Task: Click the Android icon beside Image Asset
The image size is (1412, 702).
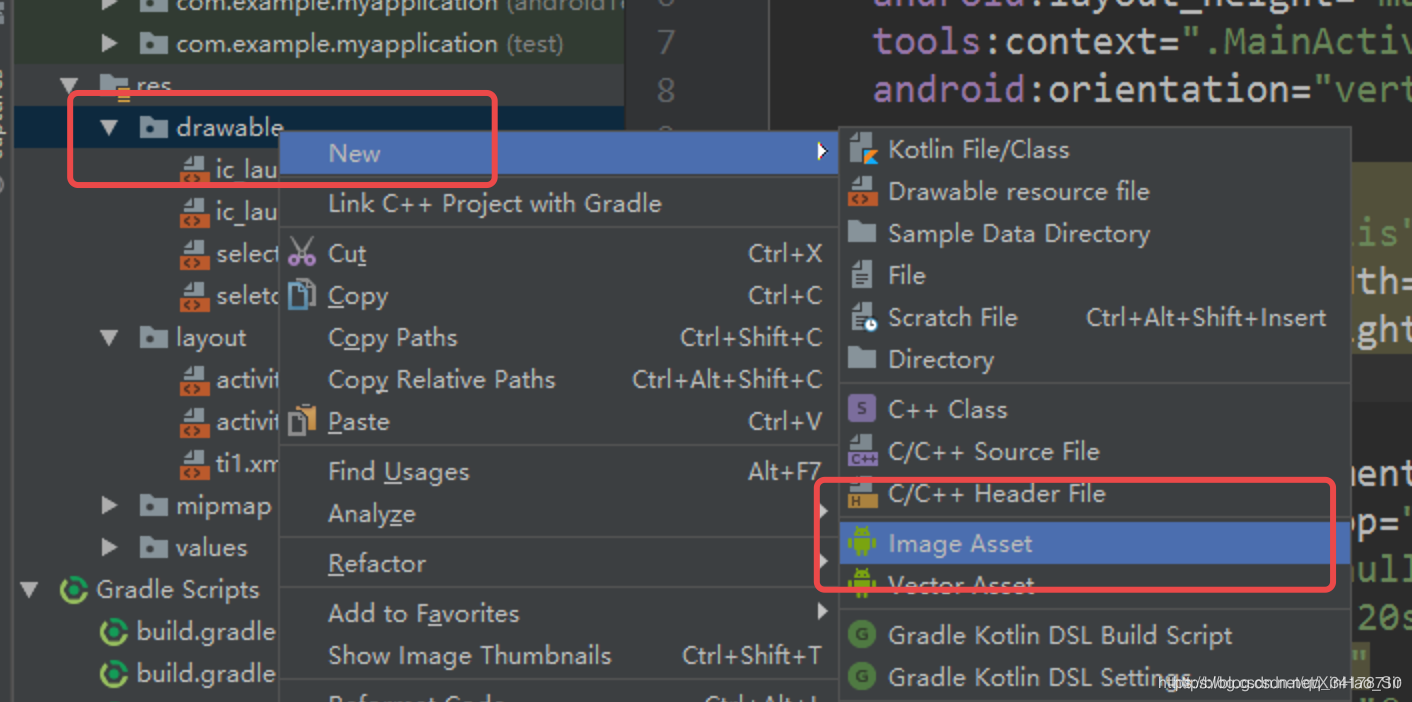Action: coord(862,543)
